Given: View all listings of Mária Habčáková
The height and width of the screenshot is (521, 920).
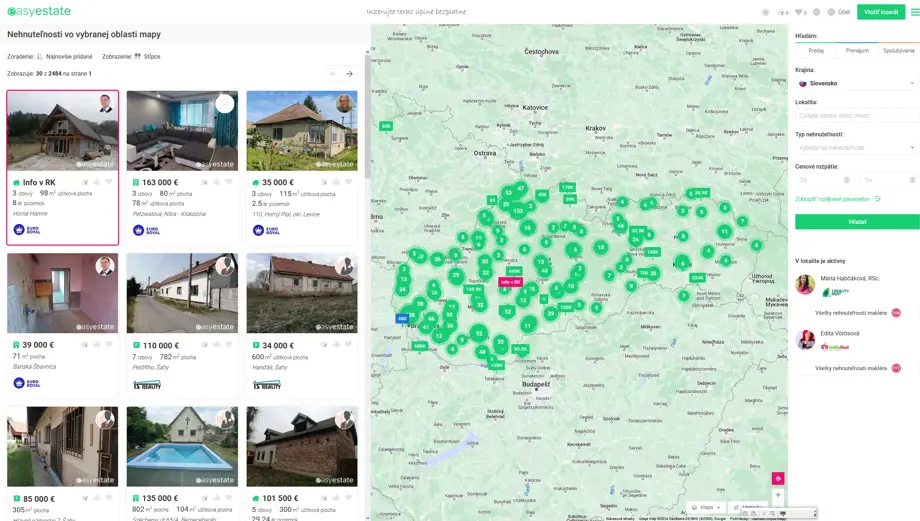Looking at the screenshot, I should (857, 313).
